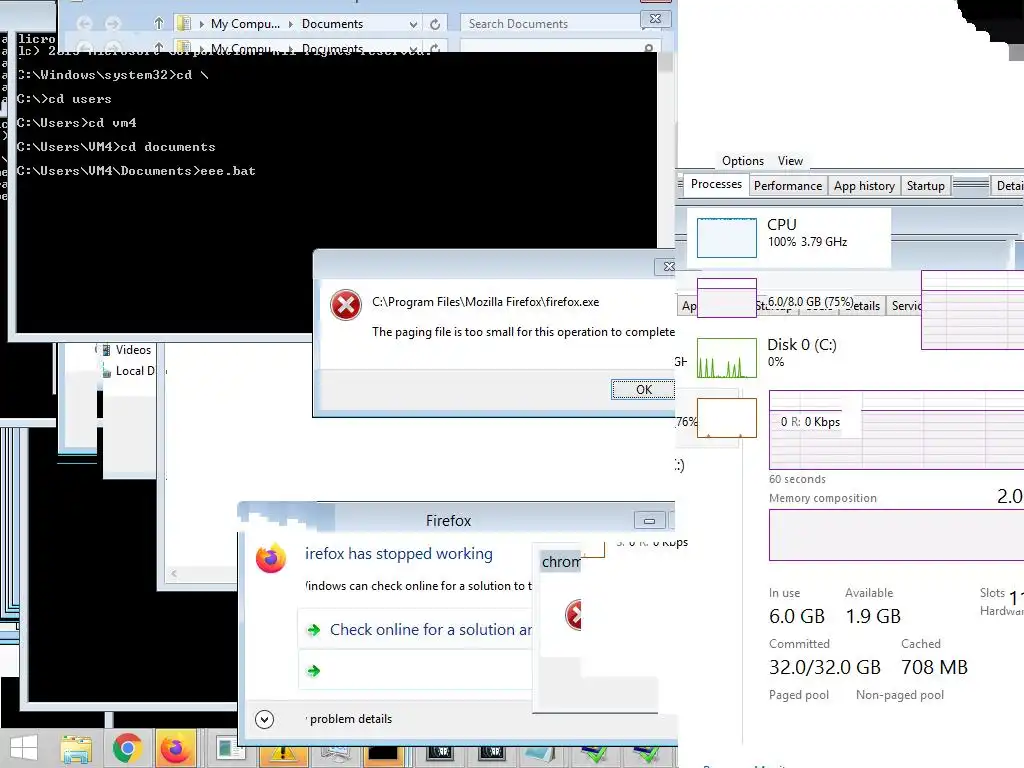Viewport: 1024px width, 768px height.
Task: Expand problem details in Firefox crash dialog
Action: pyautogui.click(x=264, y=719)
